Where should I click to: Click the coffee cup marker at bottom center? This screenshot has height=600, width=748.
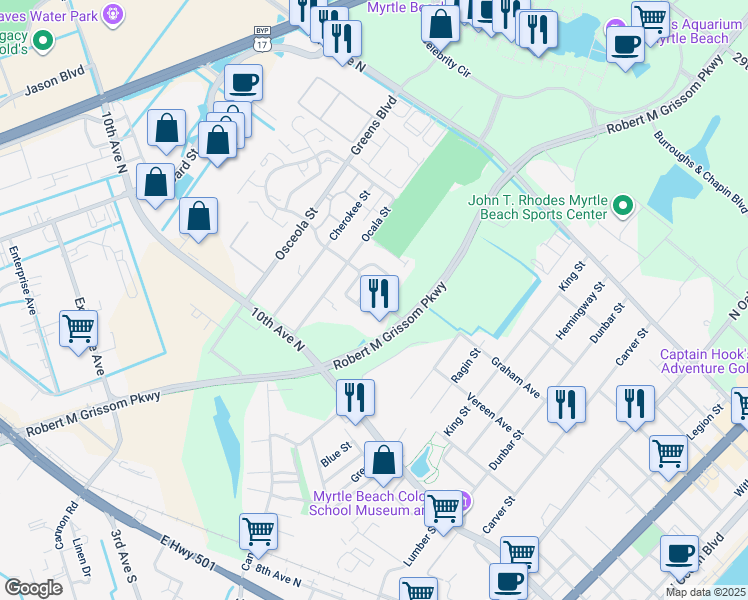click(x=509, y=581)
